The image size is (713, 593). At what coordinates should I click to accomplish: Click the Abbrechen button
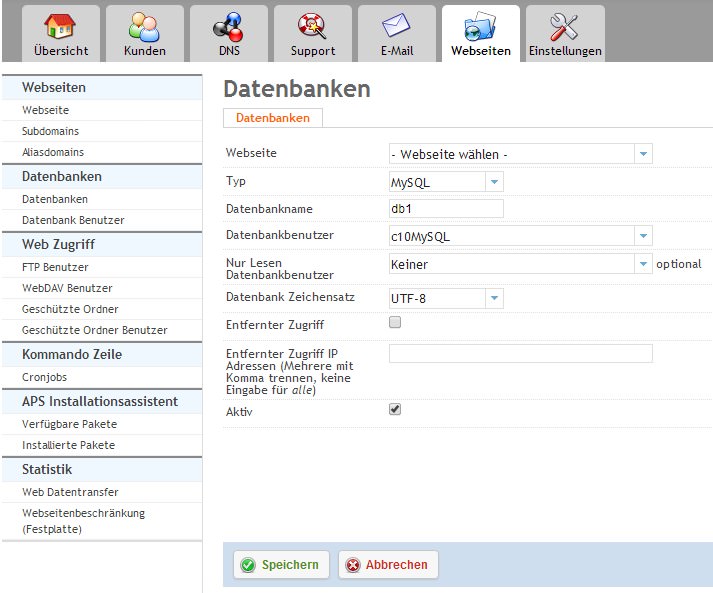pos(388,565)
